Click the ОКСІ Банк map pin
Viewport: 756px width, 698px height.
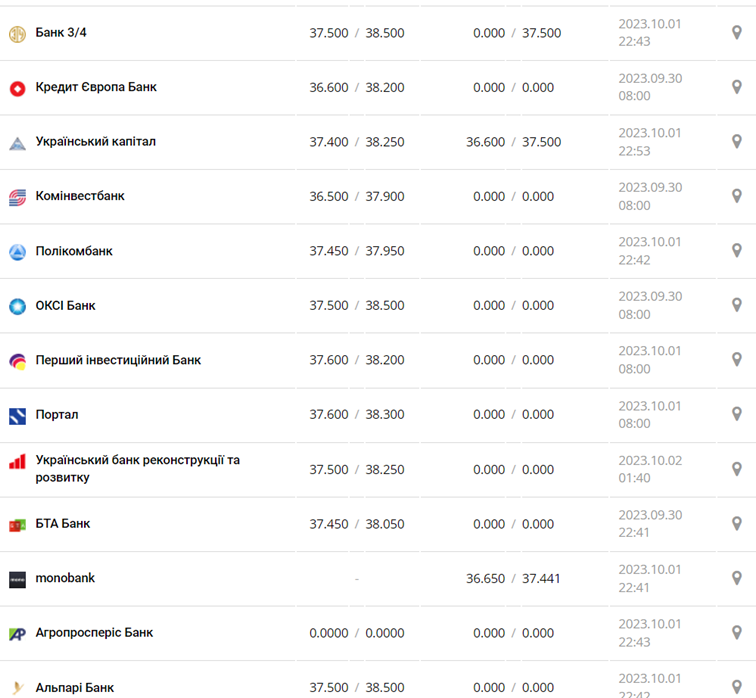click(x=737, y=306)
